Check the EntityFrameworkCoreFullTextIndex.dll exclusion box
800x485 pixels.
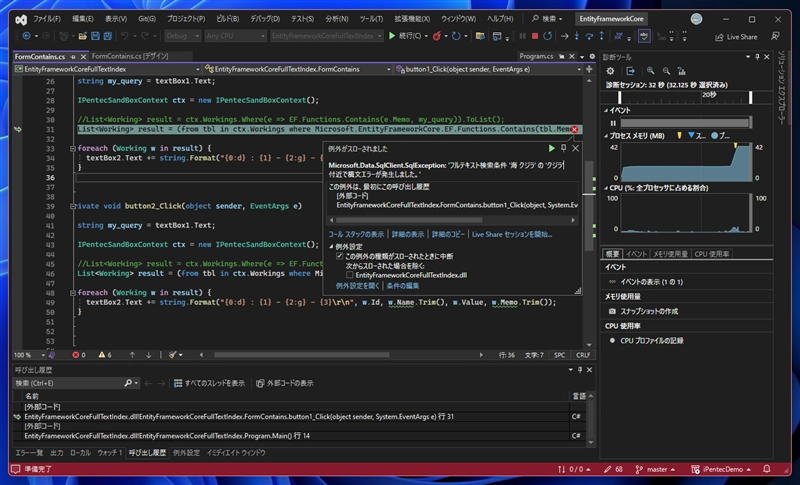[349, 275]
